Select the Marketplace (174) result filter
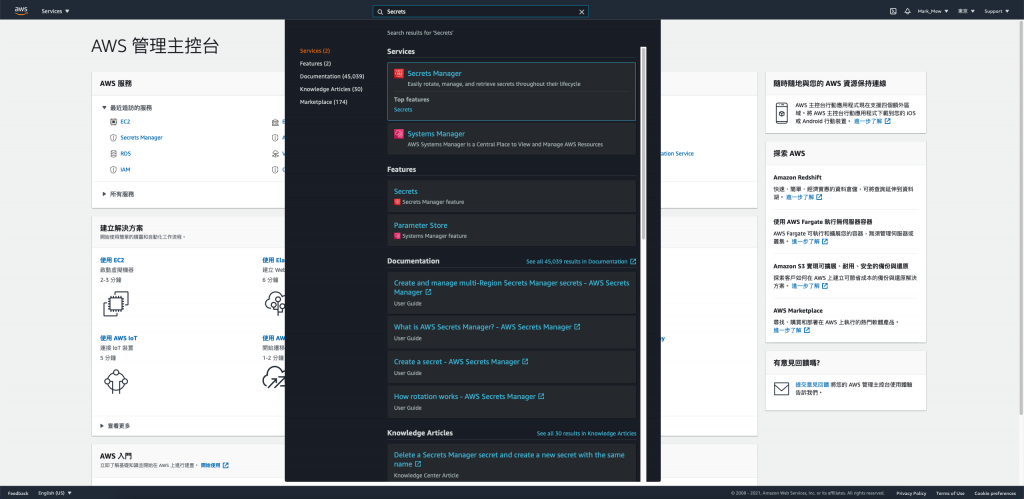Image resolution: width=1024 pixels, height=499 pixels. pyautogui.click(x=323, y=102)
